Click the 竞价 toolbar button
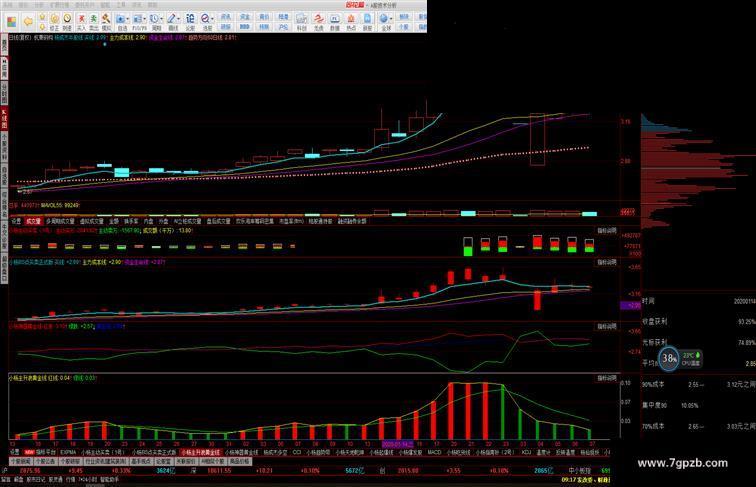Image resolution: width=756 pixels, height=487 pixels. coord(264,17)
